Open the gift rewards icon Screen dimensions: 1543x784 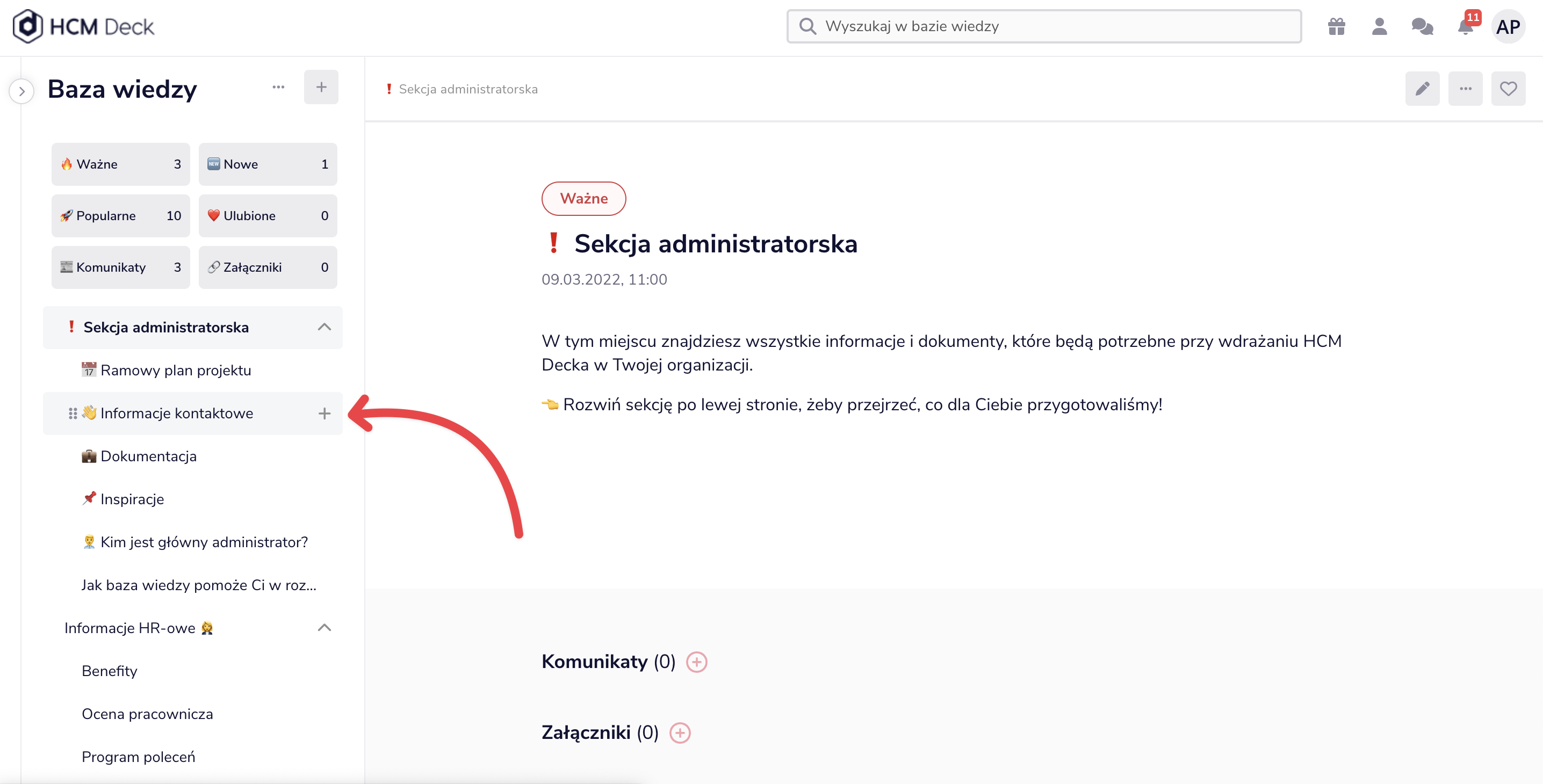(x=1336, y=27)
